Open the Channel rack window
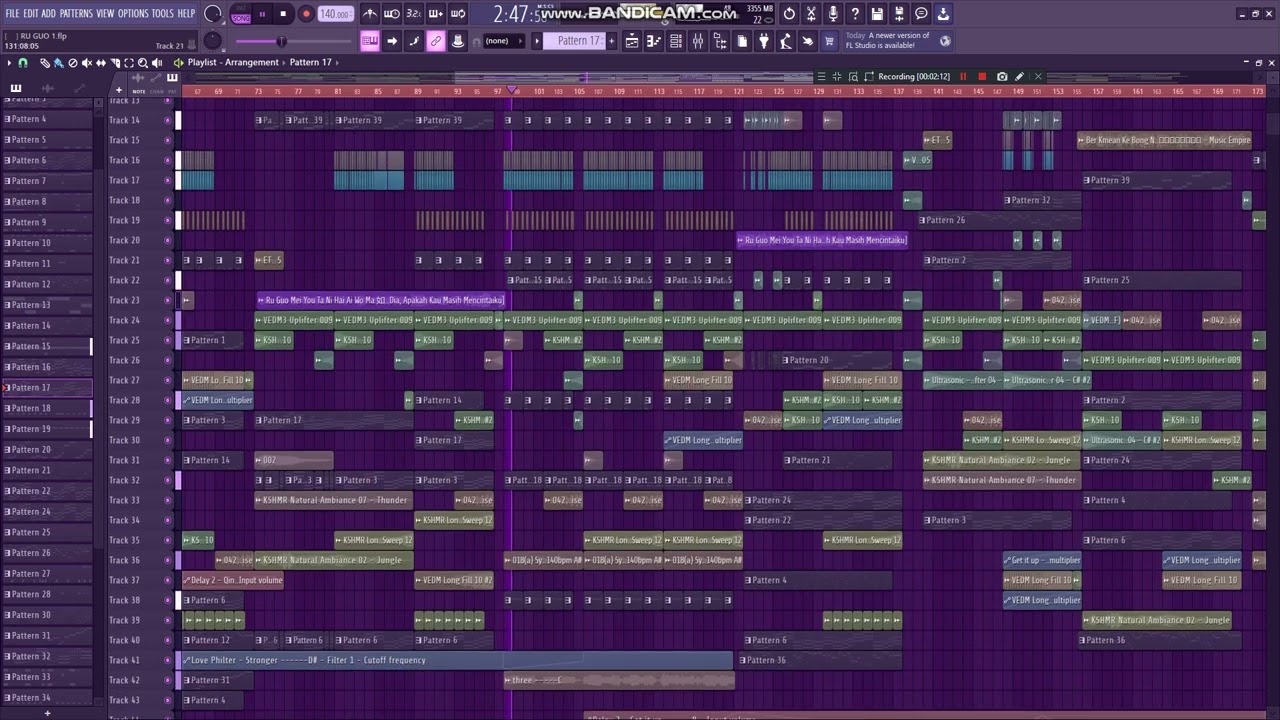Screen dimensions: 1280x720 (675, 41)
